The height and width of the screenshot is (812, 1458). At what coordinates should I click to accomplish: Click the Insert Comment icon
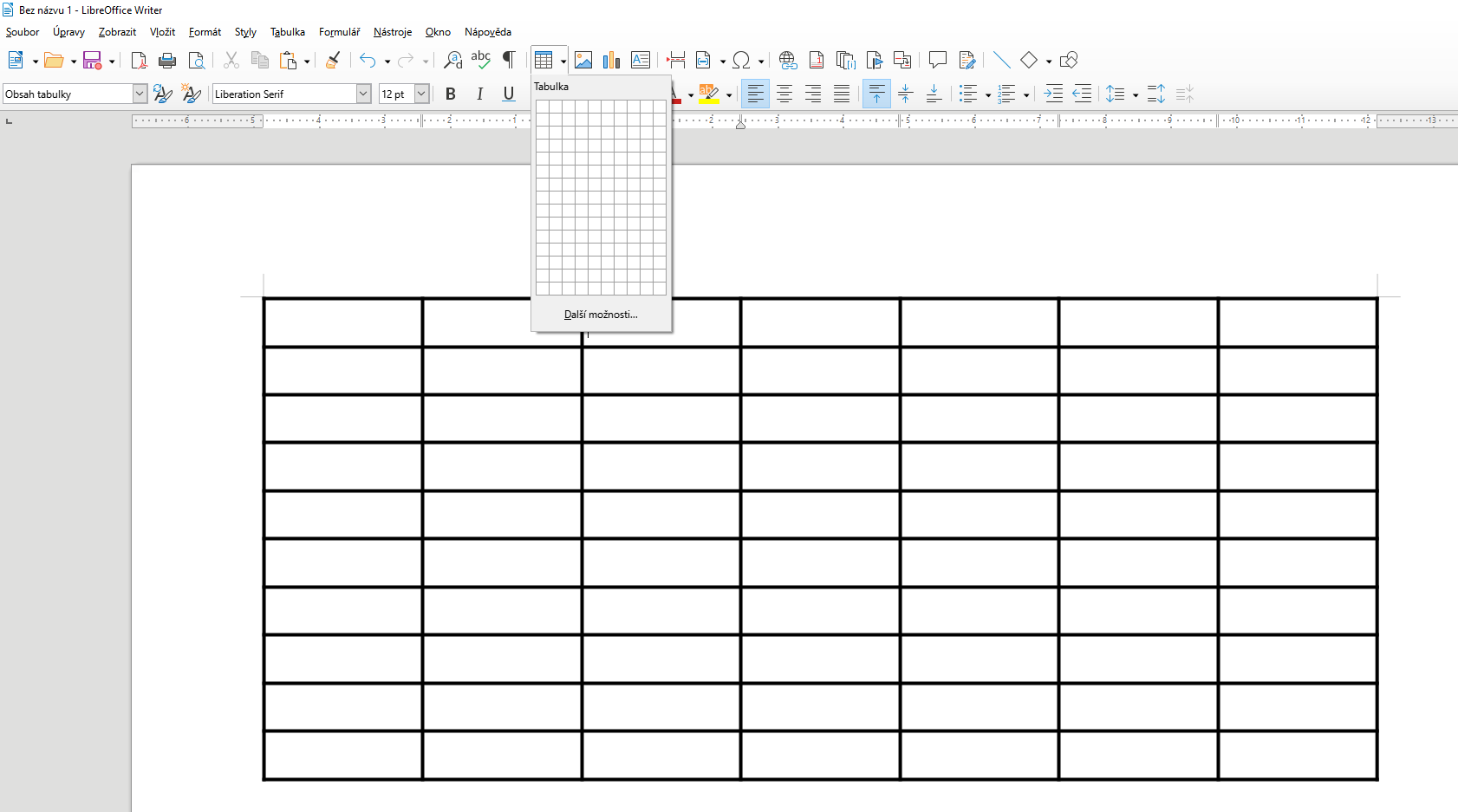coord(937,61)
